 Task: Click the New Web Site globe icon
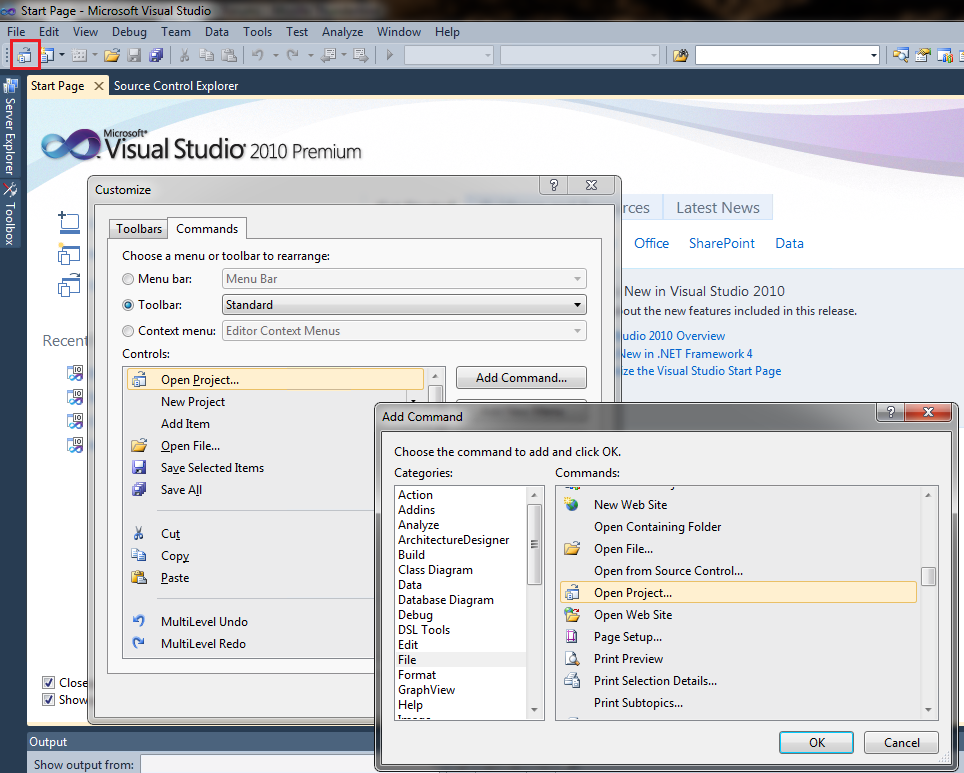point(572,504)
